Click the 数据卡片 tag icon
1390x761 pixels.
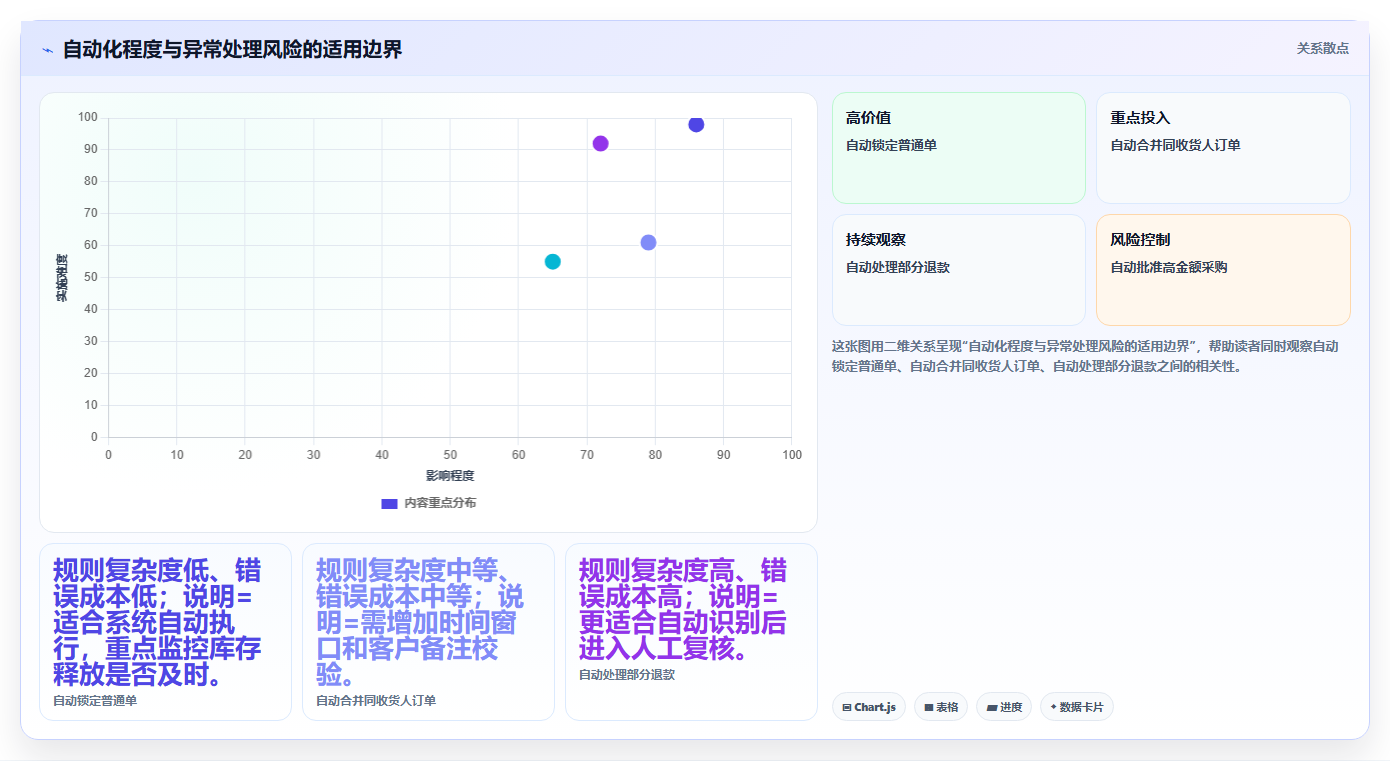coord(1053,708)
